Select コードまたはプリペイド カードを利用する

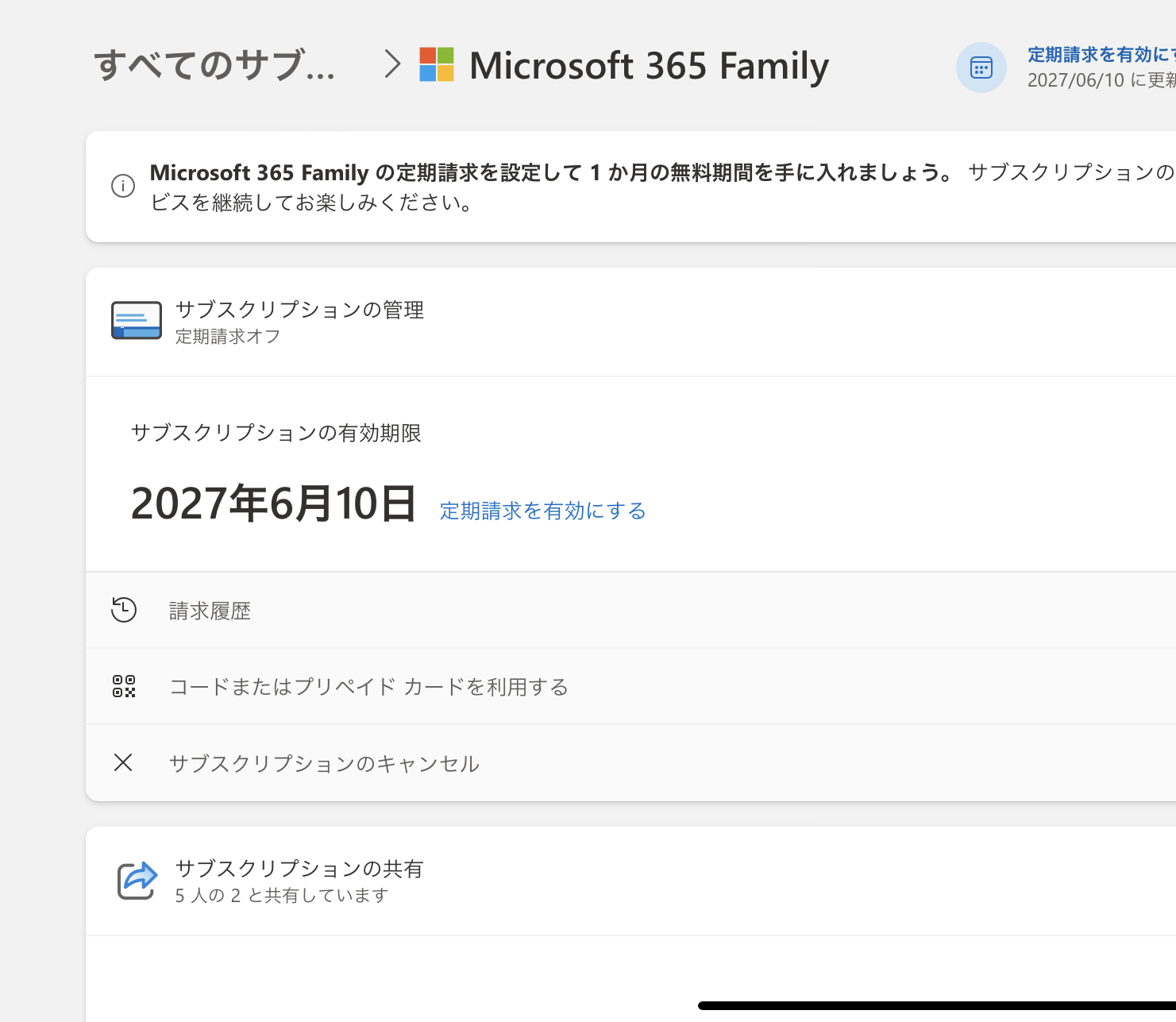[368, 687]
